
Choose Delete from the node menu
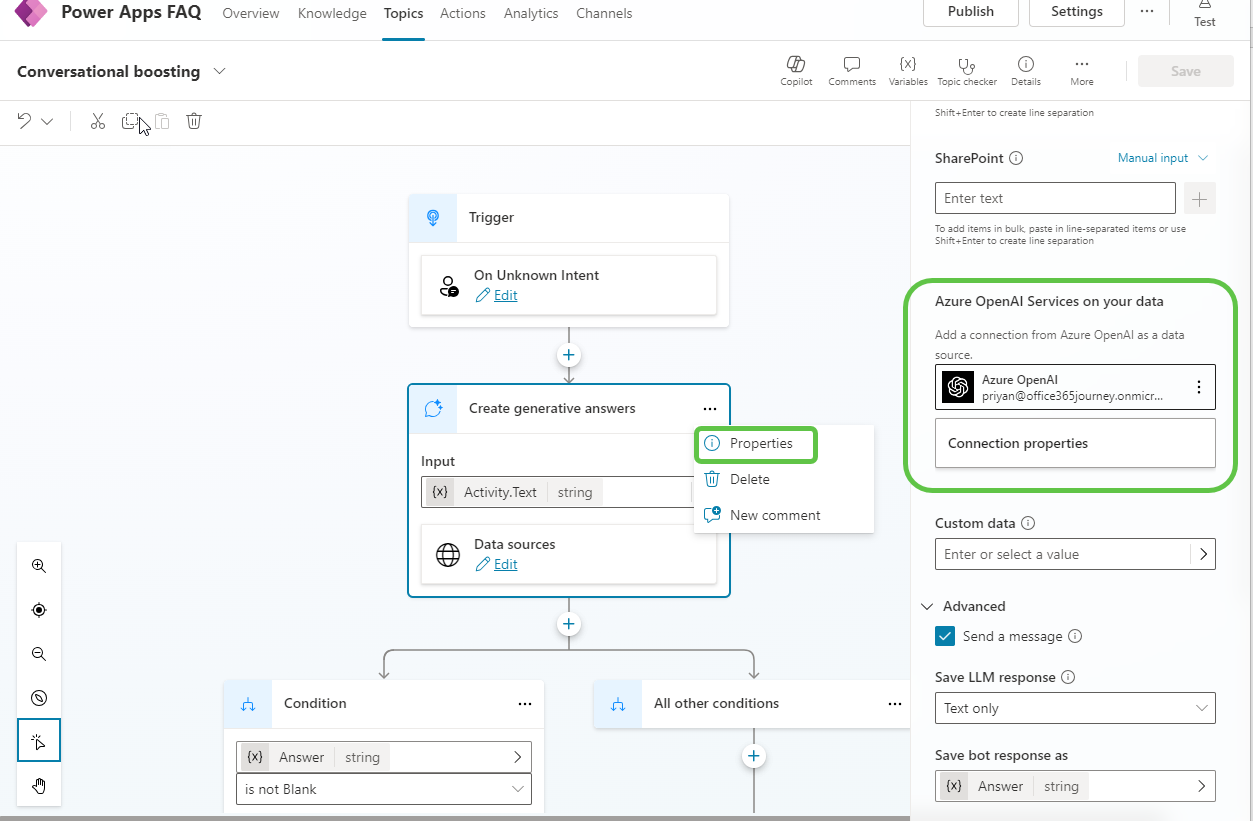click(x=749, y=479)
